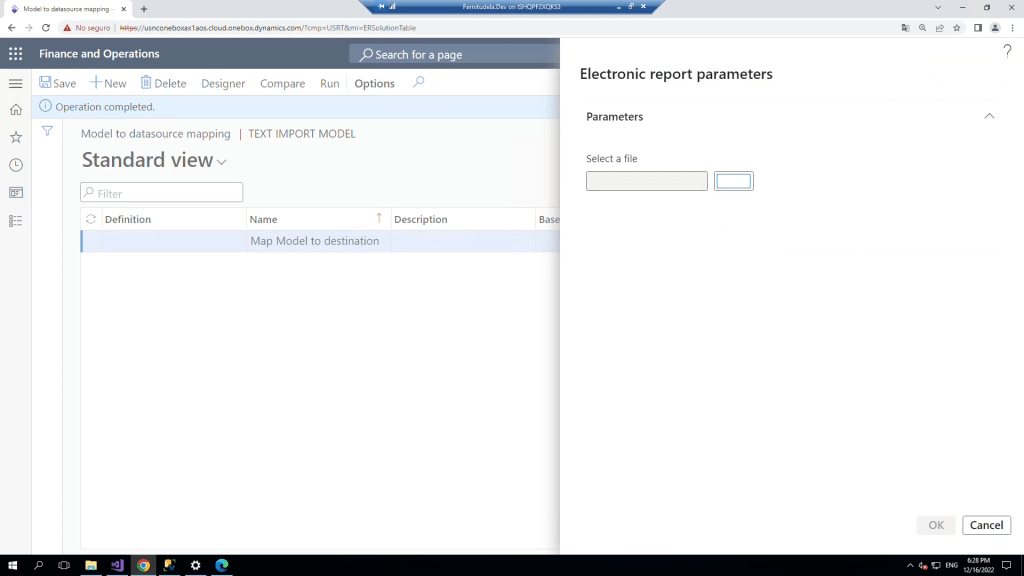This screenshot has height=576, width=1024.
Task: Open Workspaces icon in left sidebar
Action: click(15, 192)
